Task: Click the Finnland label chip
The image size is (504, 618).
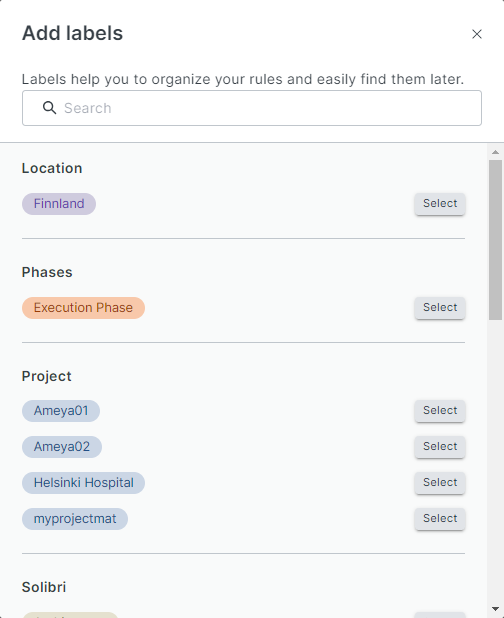Action: pos(59,204)
